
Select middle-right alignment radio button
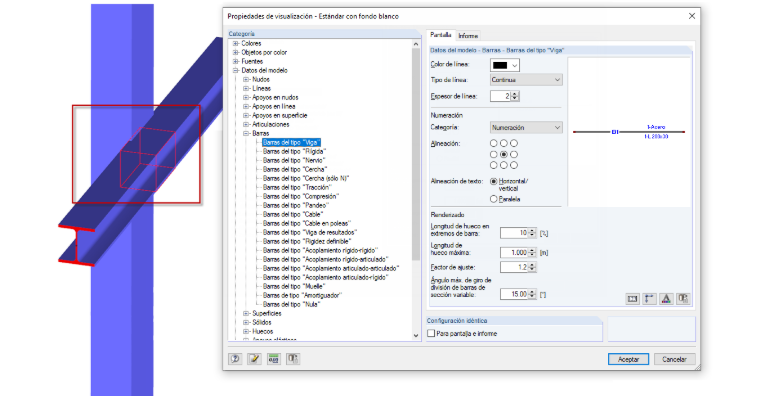click(514, 154)
